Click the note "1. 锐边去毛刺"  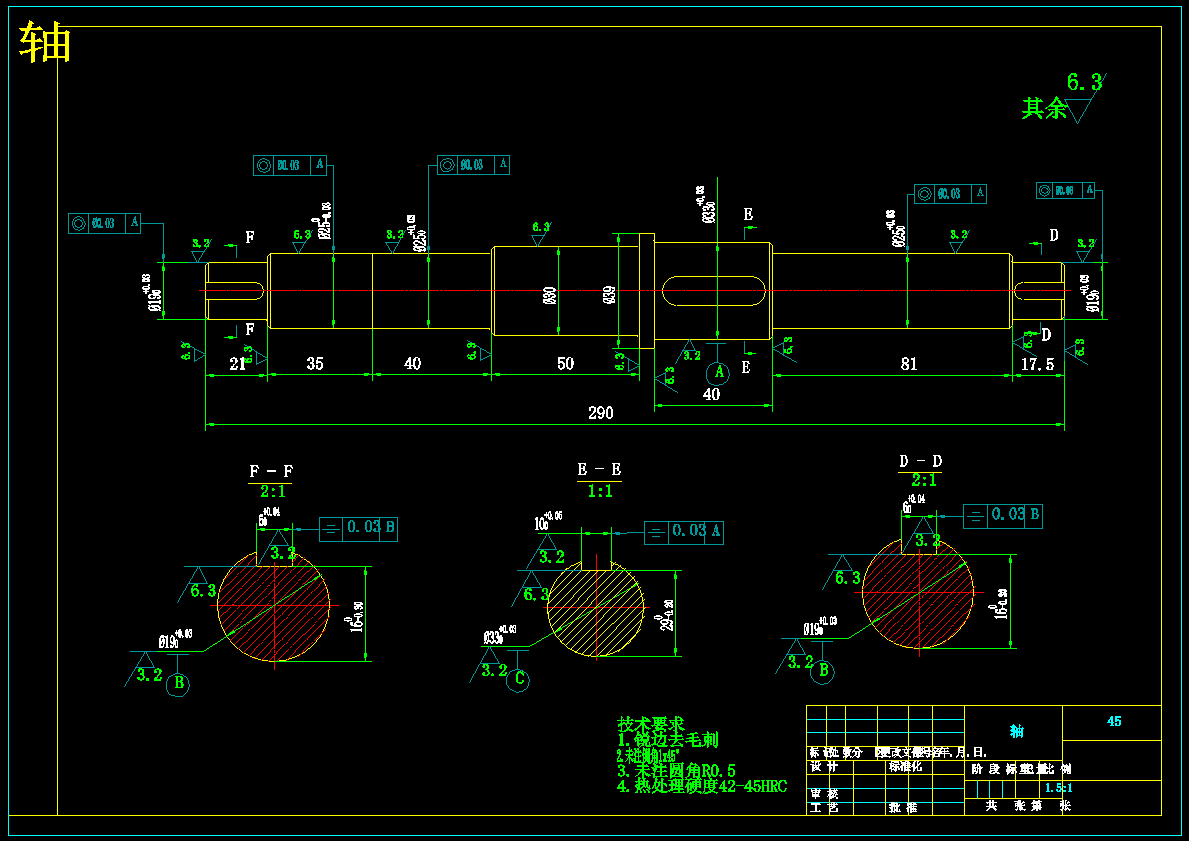(668, 740)
